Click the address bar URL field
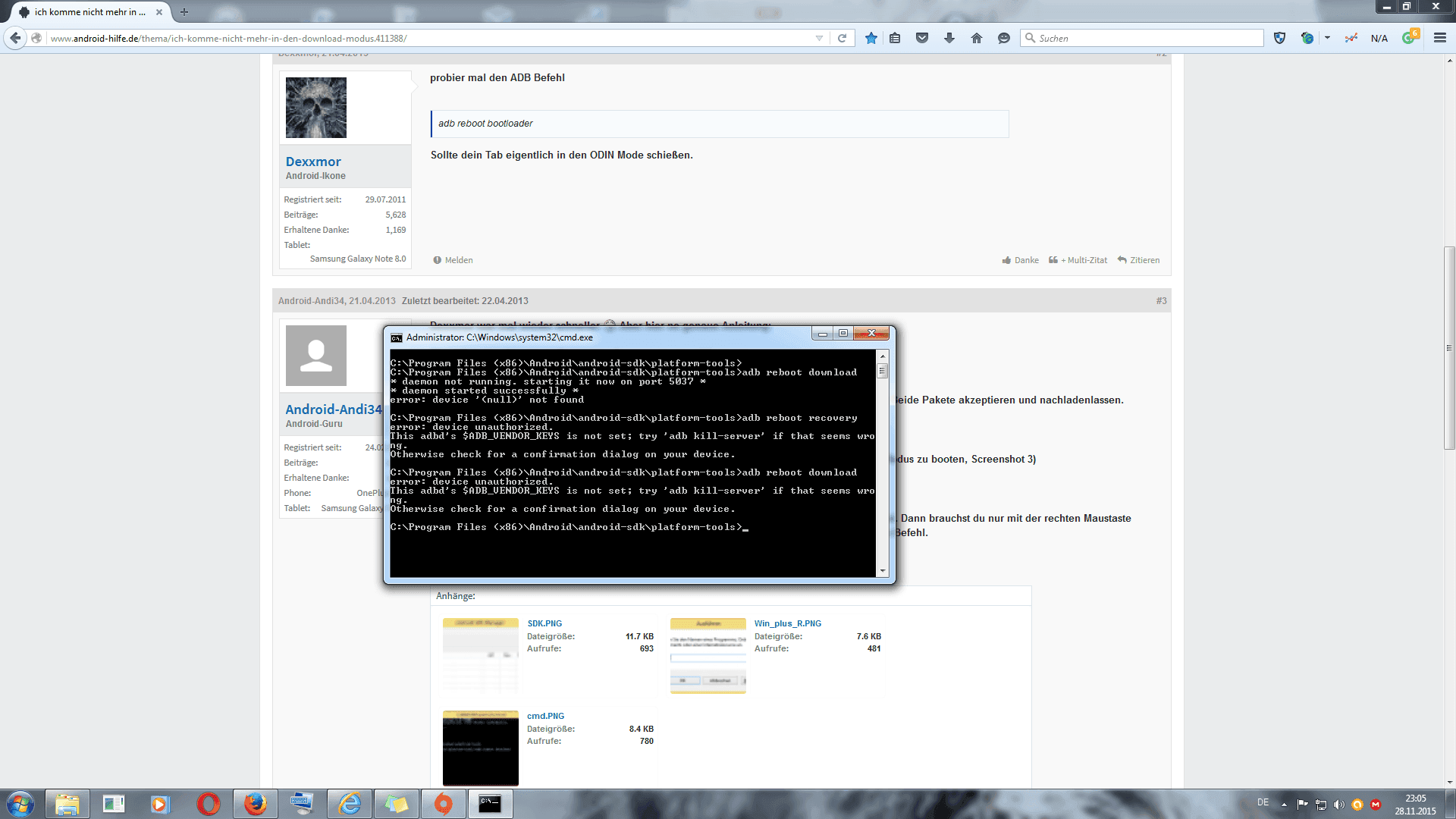The width and height of the screenshot is (1456, 819). 428,38
